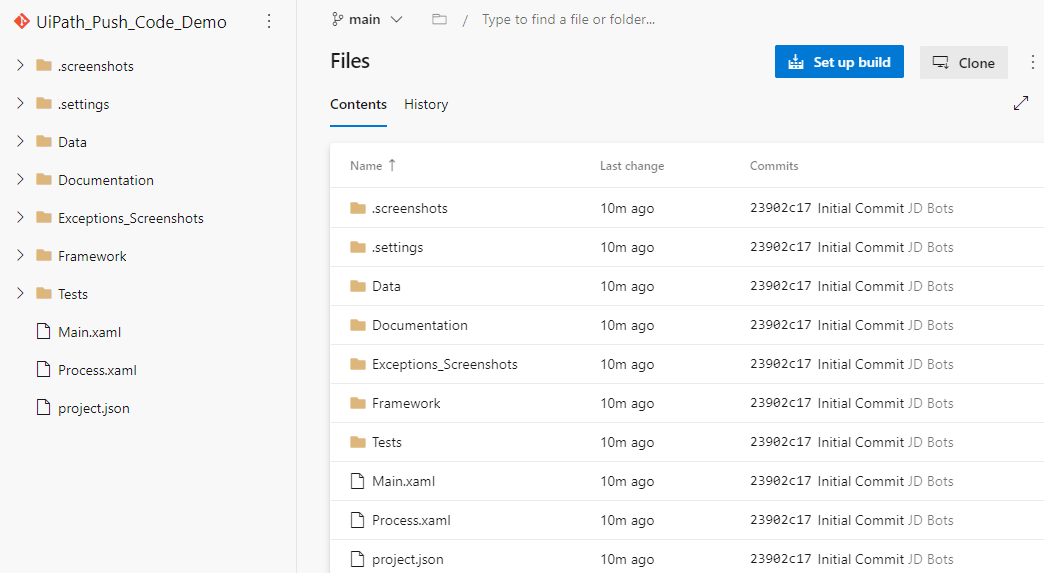Click the Set up build button
Image resolution: width=1044 pixels, height=573 pixels.
pos(839,62)
